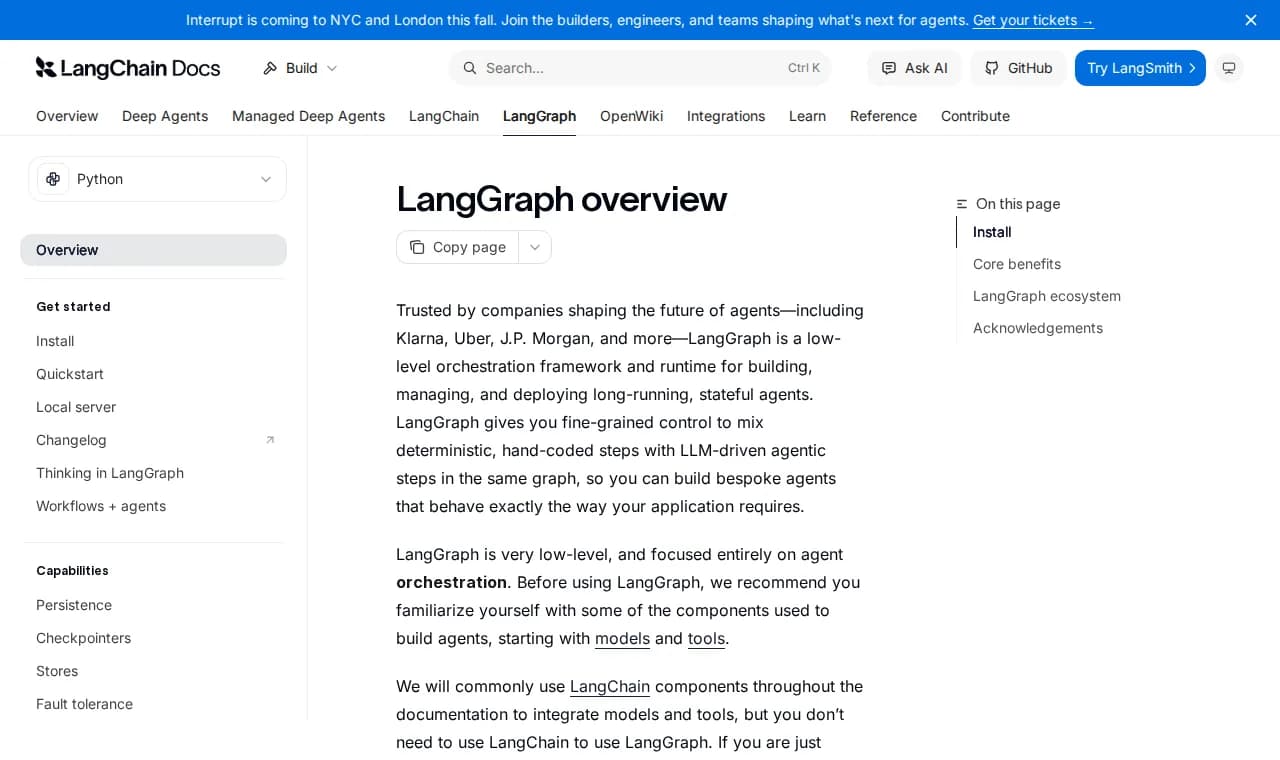The image size is (1280, 760).
Task: Follow the LangChain link in paragraph
Action: point(610,686)
